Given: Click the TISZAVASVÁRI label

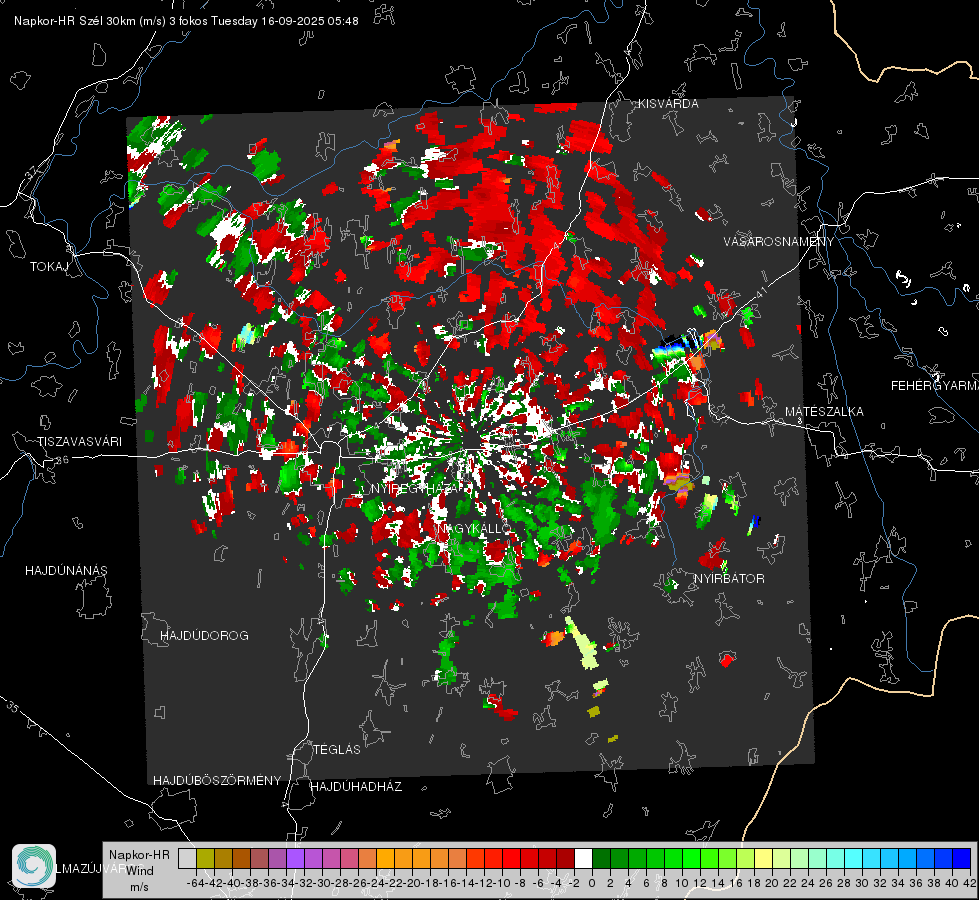Looking at the screenshot, I should tap(79, 442).
